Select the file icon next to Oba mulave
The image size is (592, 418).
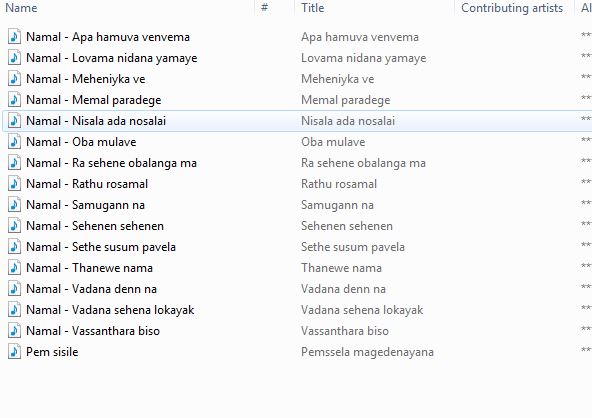[14, 142]
